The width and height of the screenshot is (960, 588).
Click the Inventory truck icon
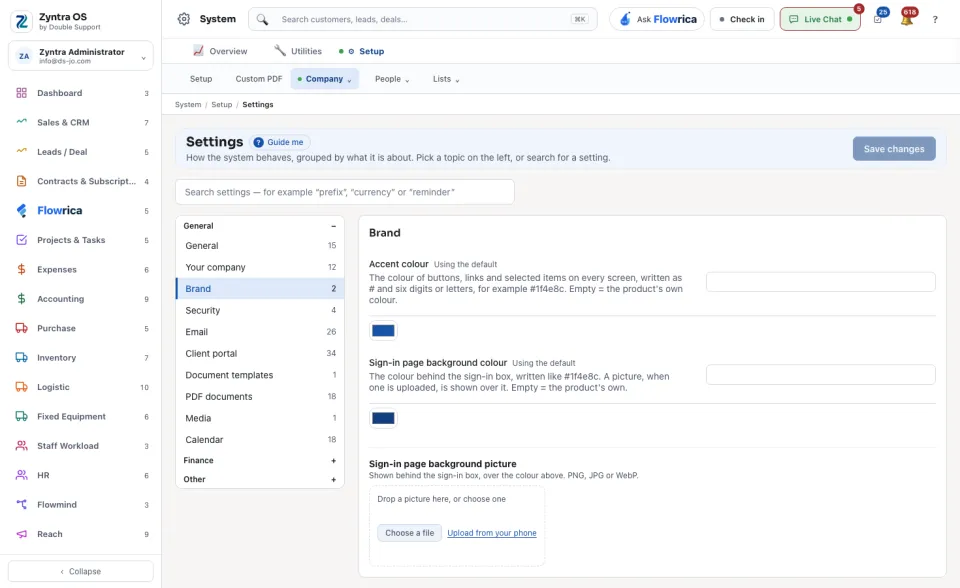[21, 357]
